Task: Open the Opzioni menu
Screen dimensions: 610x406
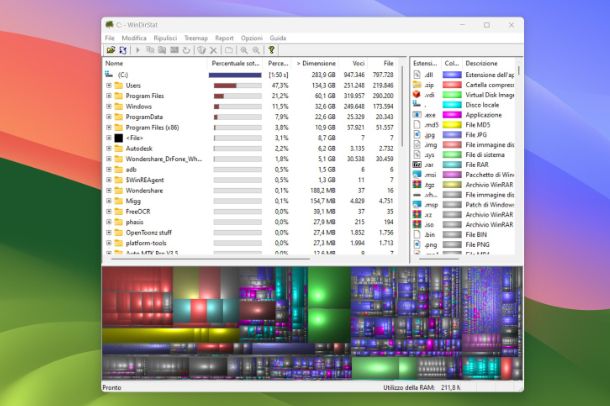Action: point(252,38)
